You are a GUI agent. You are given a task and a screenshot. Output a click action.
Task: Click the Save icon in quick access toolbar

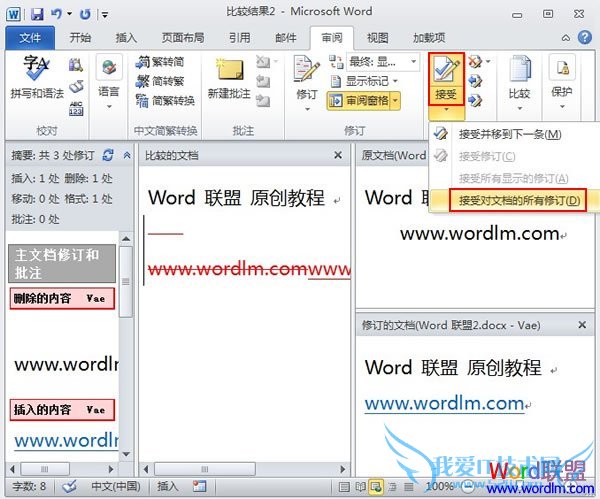[37, 14]
